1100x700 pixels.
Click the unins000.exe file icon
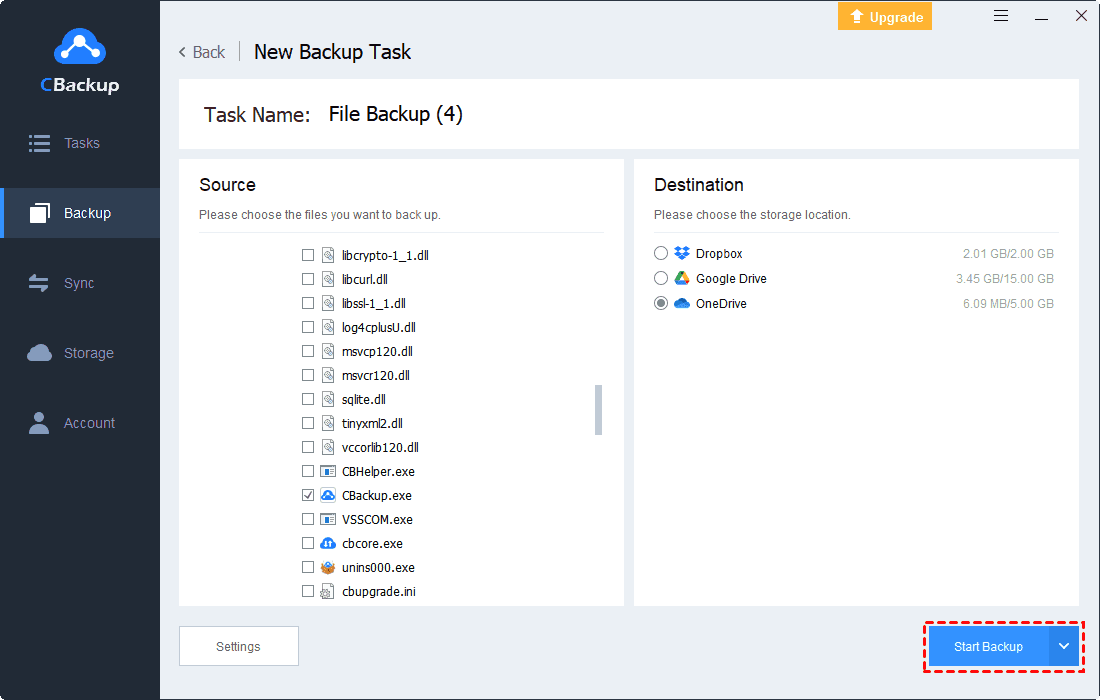click(x=327, y=568)
